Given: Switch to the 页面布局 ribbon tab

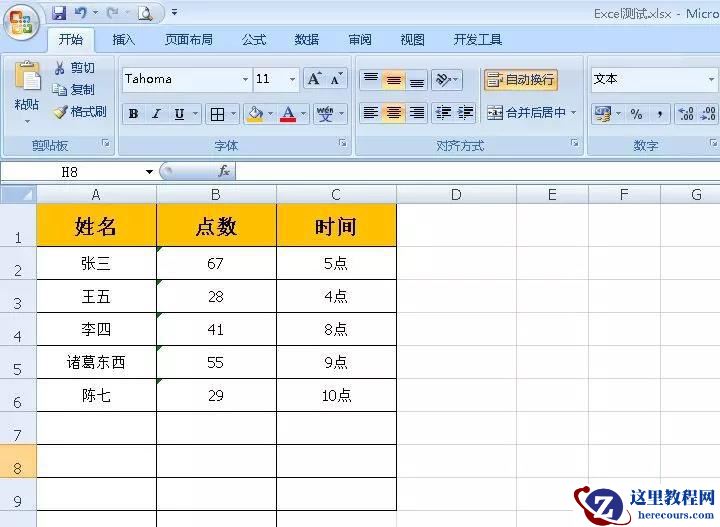Looking at the screenshot, I should 189,40.
